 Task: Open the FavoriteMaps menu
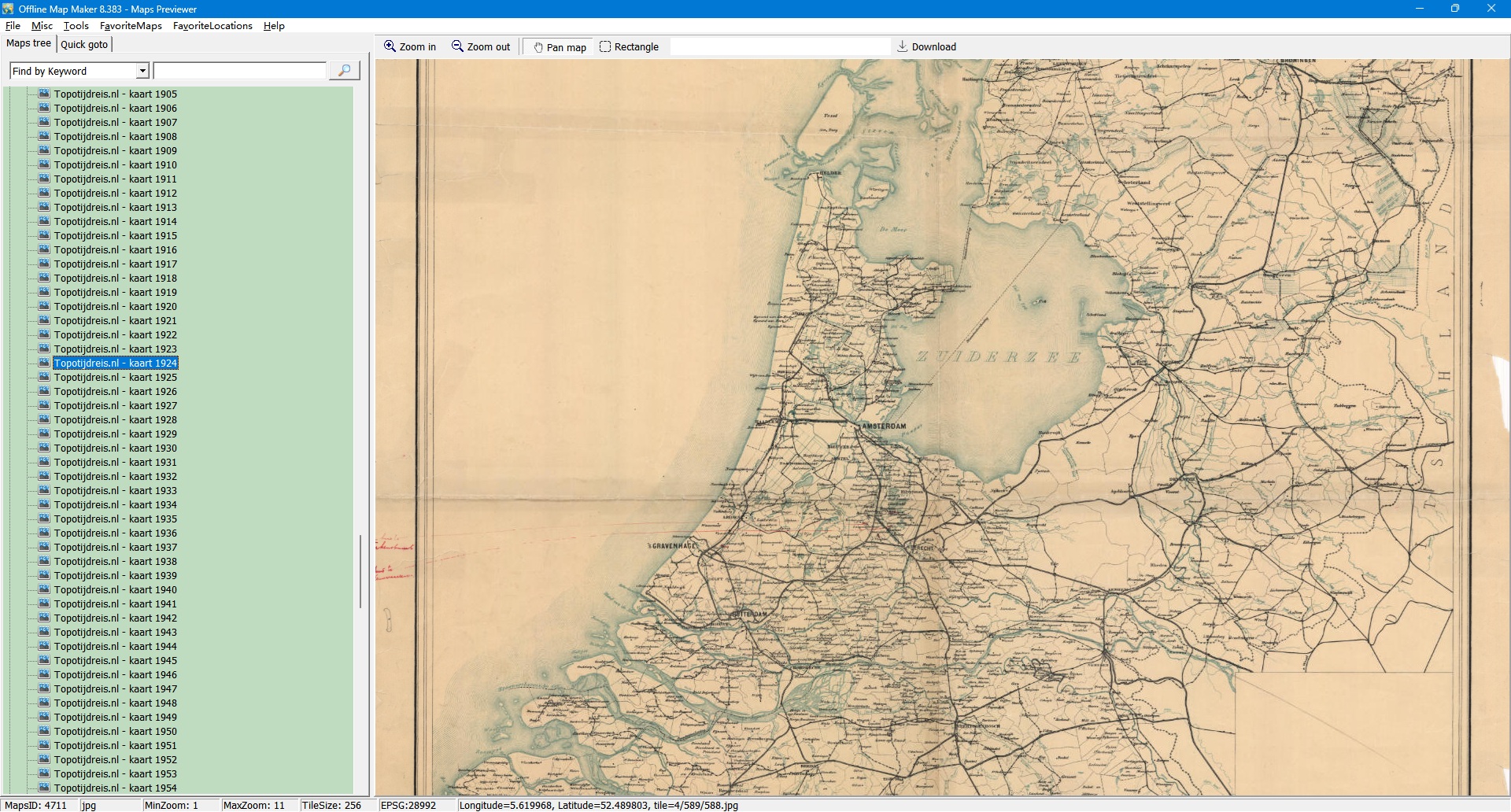131,26
